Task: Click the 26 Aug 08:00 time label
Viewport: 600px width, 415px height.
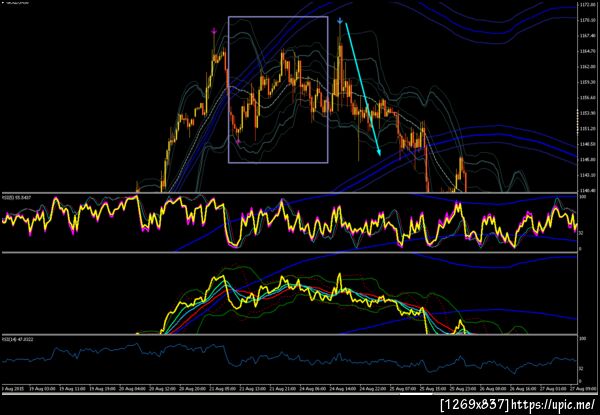Action: (492, 389)
